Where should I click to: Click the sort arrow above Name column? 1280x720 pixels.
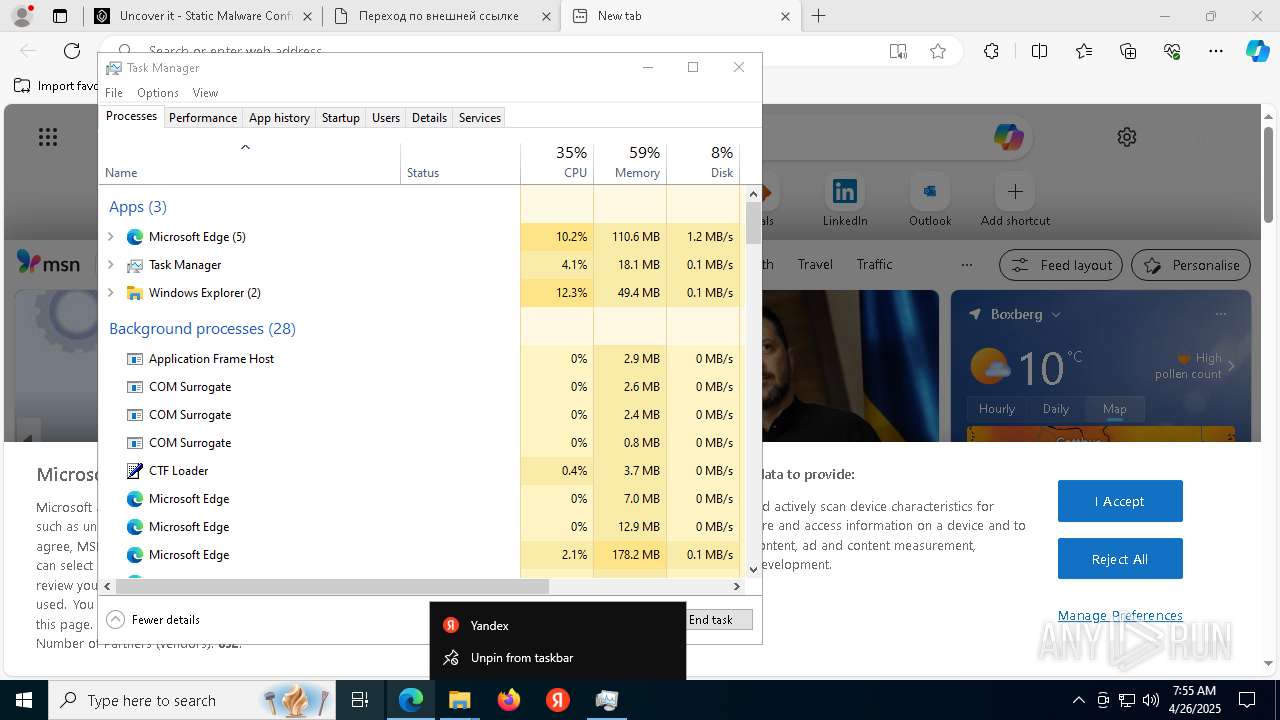tap(245, 147)
